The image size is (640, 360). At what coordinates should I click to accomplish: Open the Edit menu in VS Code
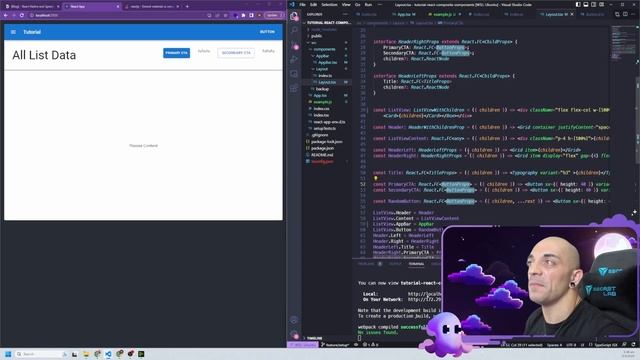coord(313,4)
